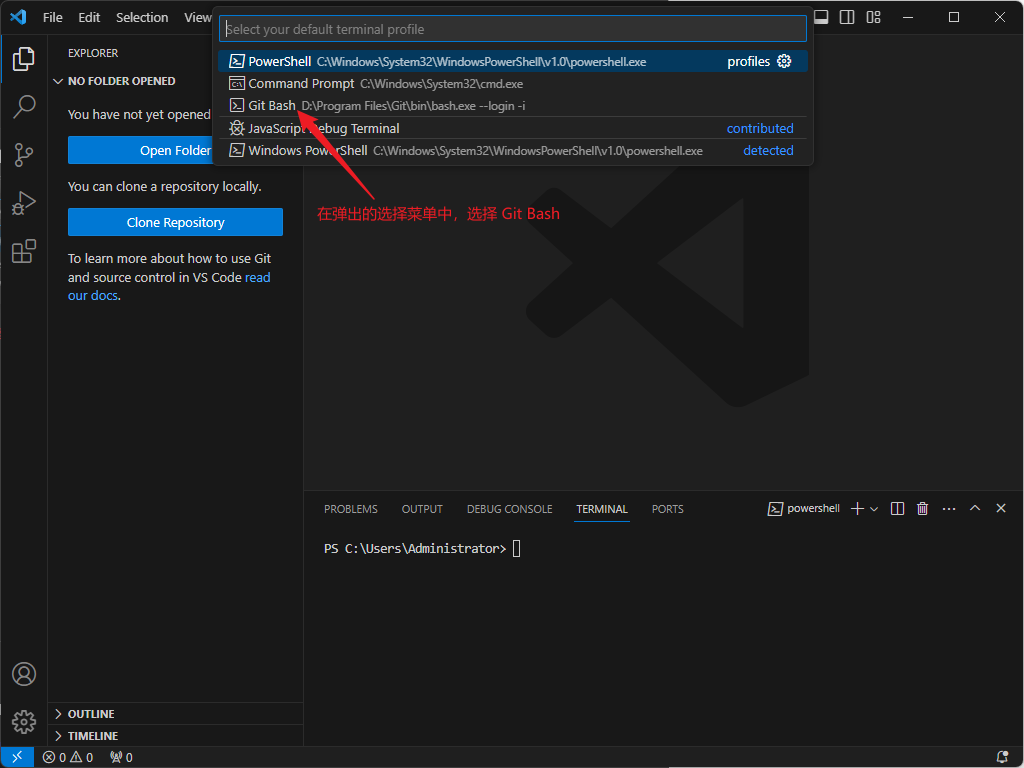The width and height of the screenshot is (1024, 768).
Task: Add a new terminal with plus icon
Action: (857, 509)
